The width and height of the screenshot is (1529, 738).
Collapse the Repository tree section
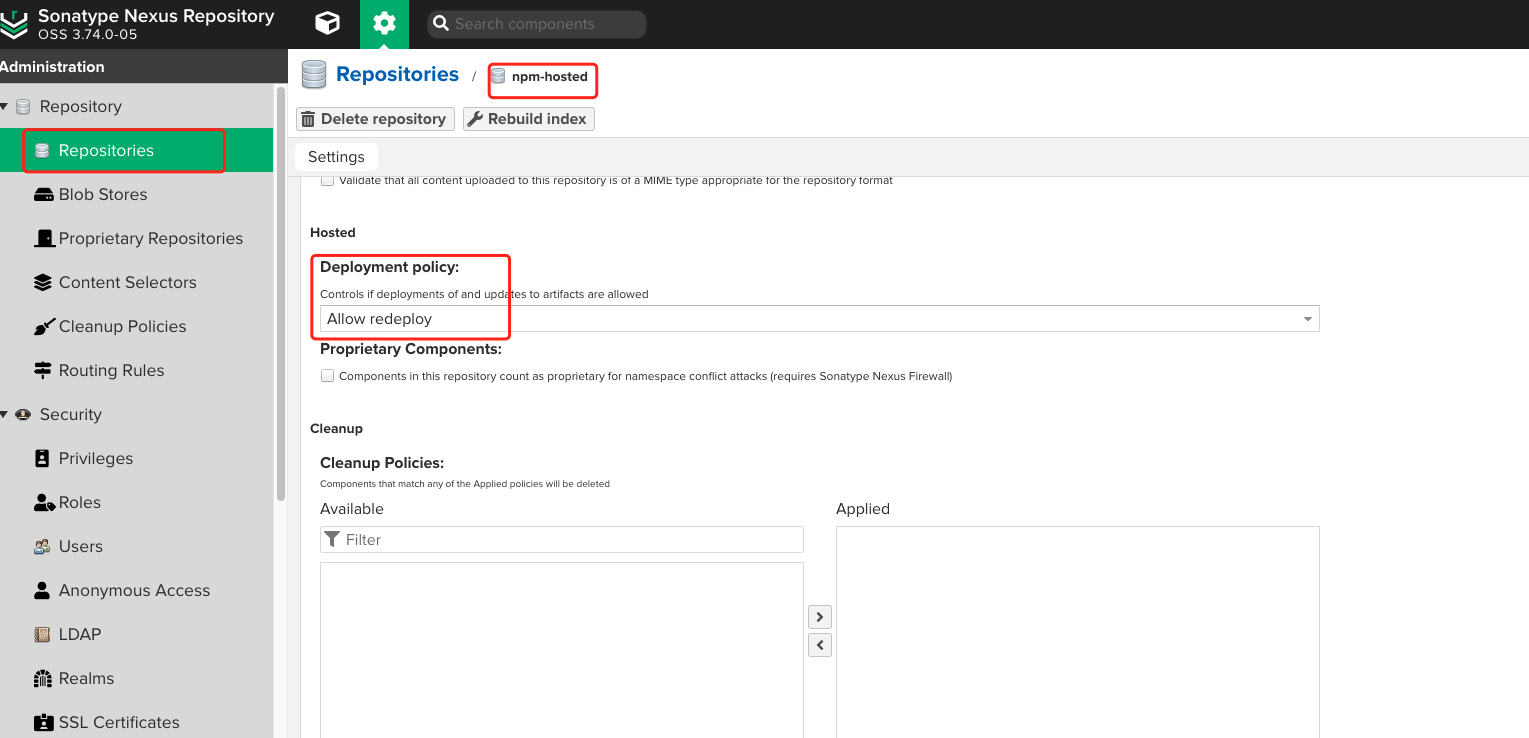click(4, 107)
